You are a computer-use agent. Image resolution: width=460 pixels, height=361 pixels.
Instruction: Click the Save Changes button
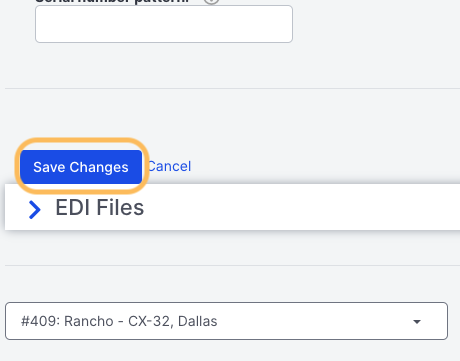click(81, 167)
